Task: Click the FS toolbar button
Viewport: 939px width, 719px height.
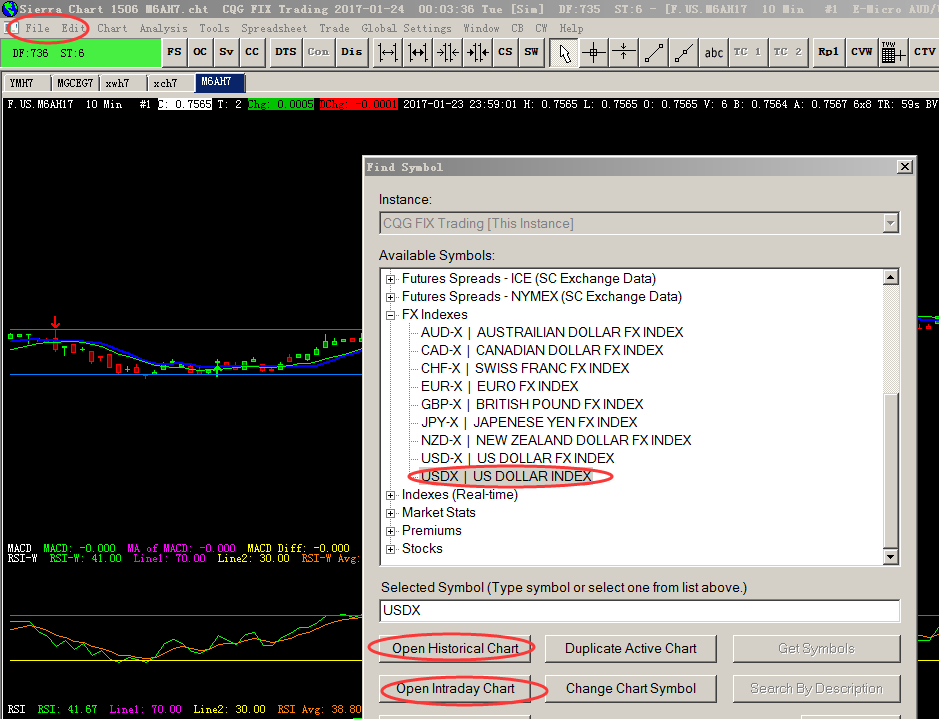Action: [175, 51]
